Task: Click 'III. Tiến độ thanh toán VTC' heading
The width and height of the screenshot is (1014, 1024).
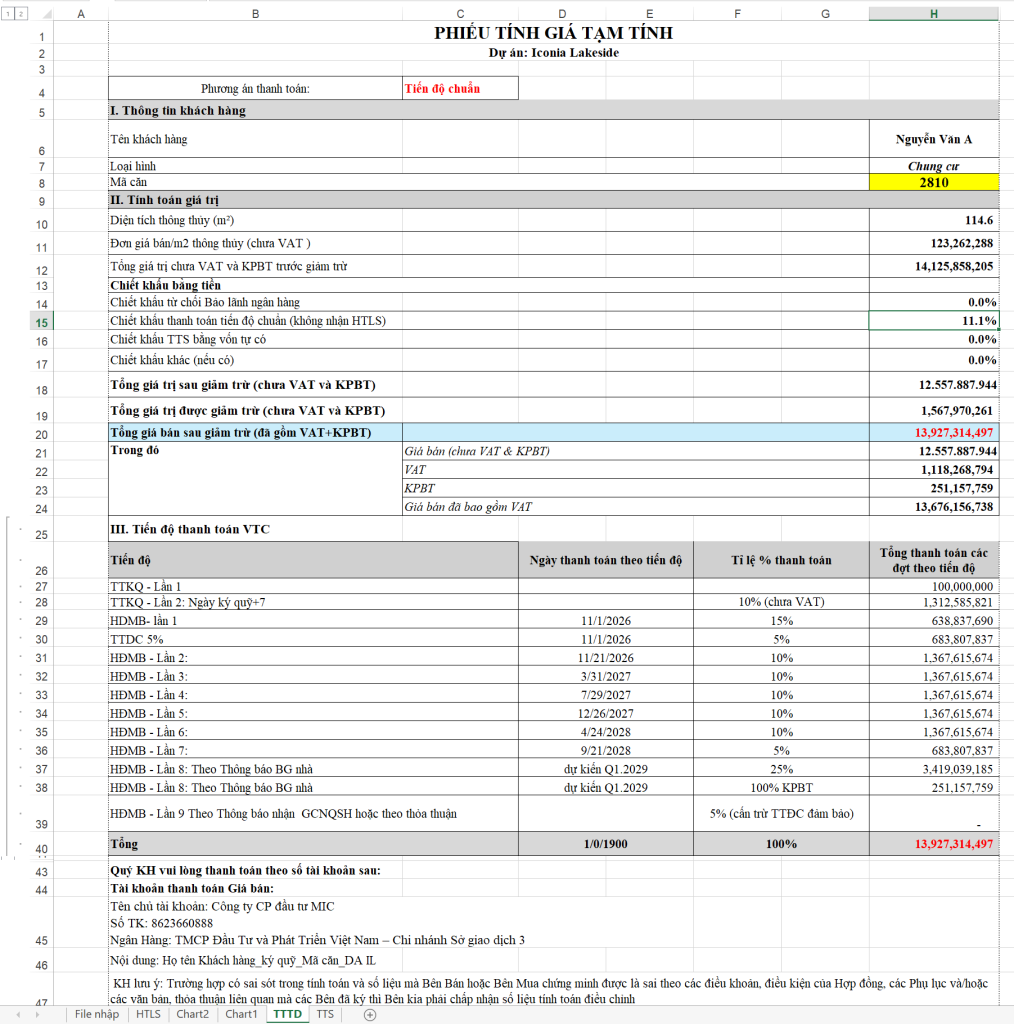Action: pos(190,529)
